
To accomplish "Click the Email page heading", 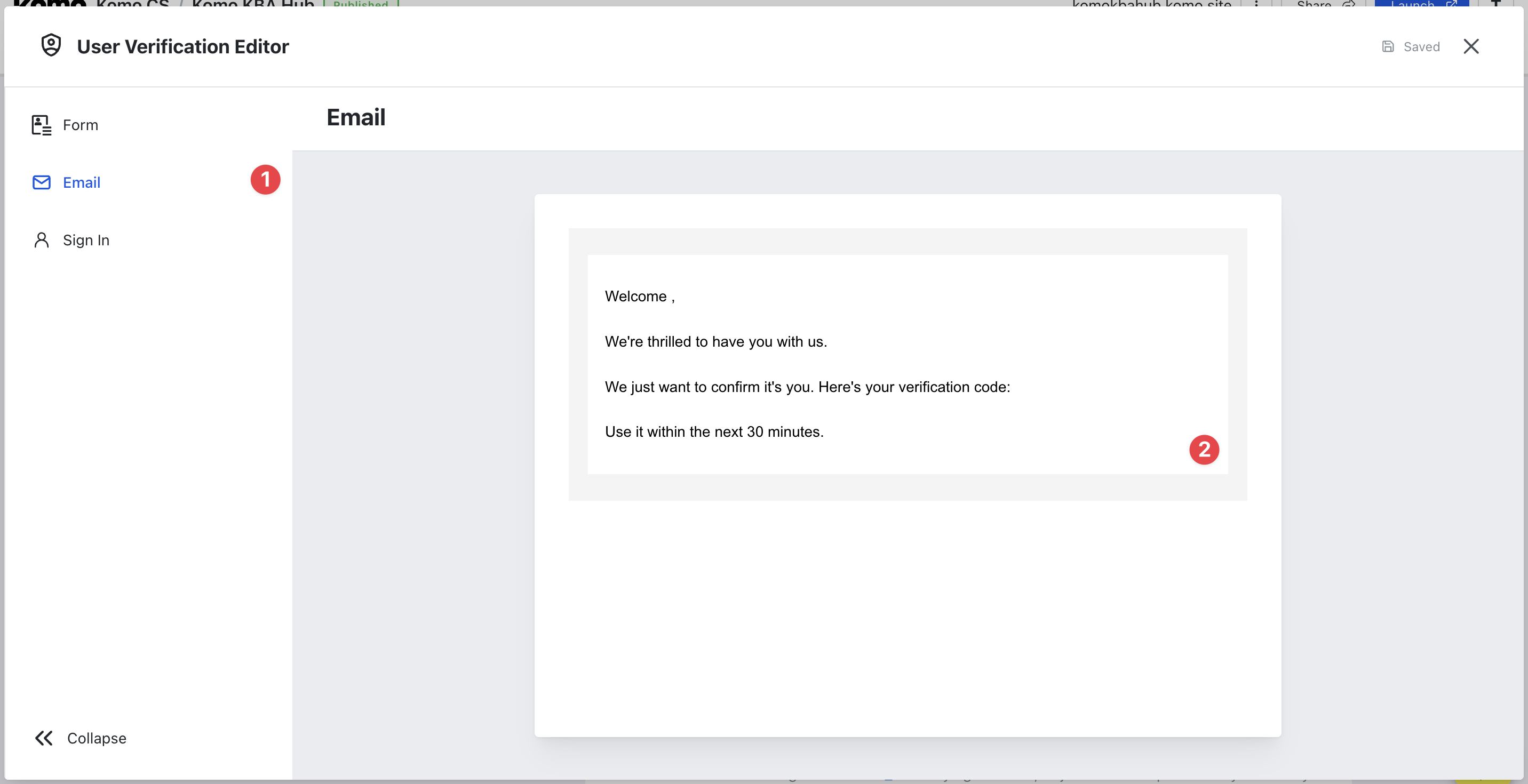I will tap(356, 117).
